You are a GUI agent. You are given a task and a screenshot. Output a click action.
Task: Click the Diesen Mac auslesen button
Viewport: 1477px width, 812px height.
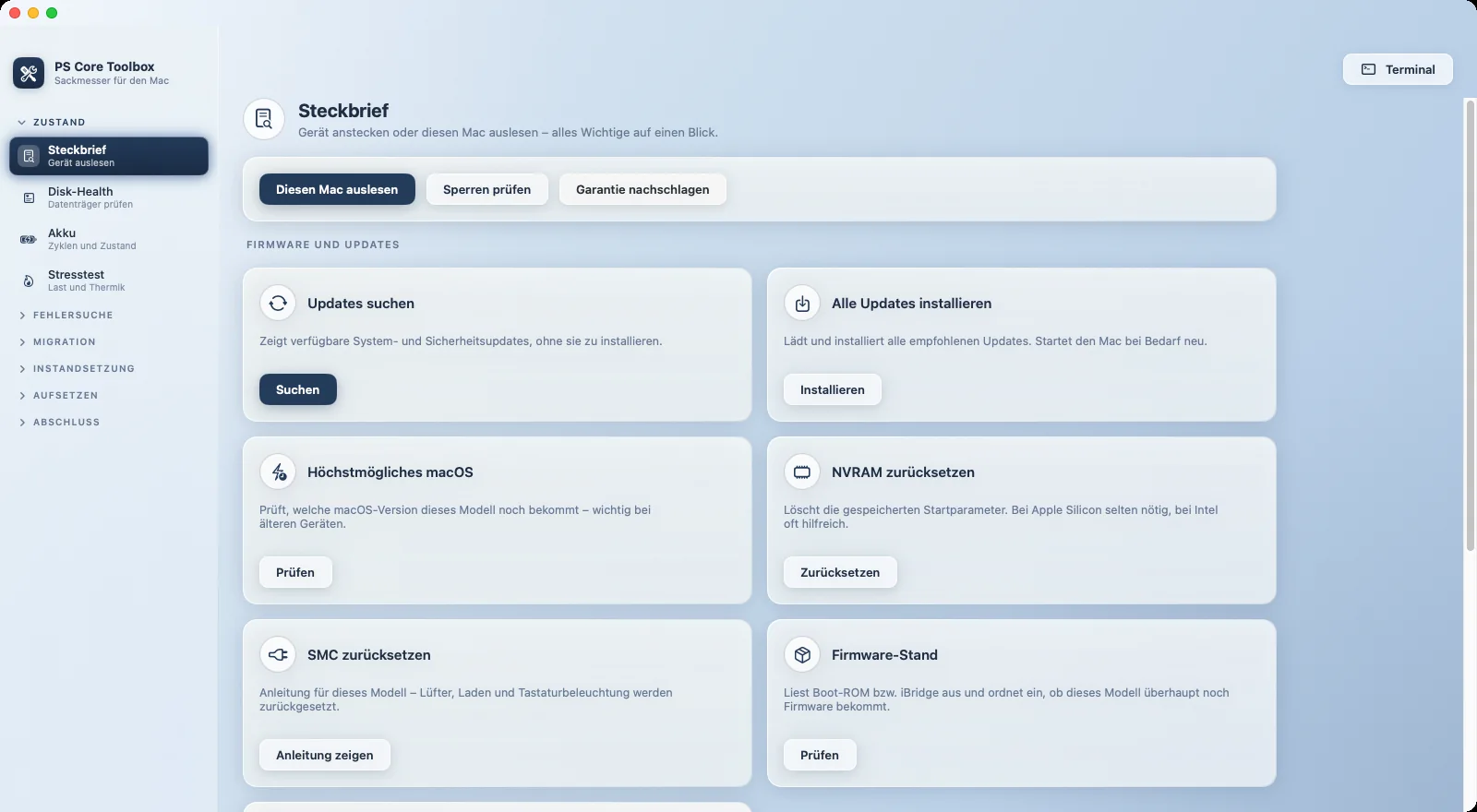(x=337, y=189)
